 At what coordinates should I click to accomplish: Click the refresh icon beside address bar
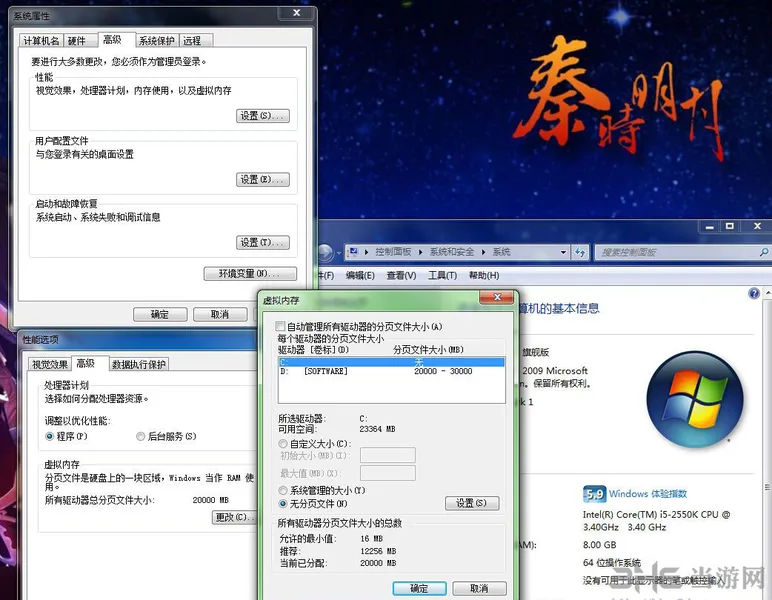click(x=580, y=252)
